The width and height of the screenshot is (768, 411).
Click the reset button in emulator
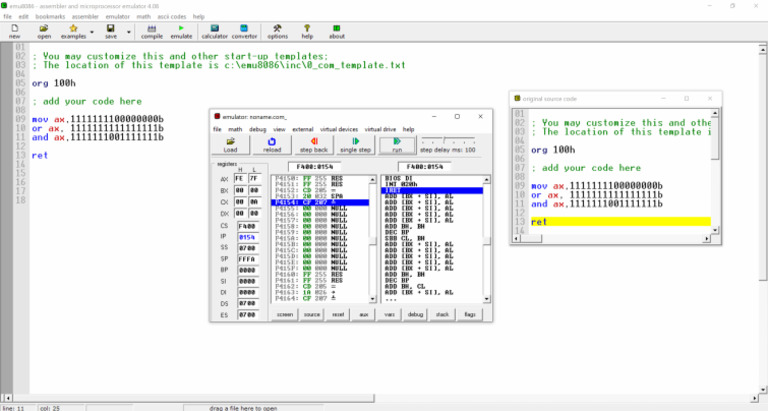pos(338,314)
